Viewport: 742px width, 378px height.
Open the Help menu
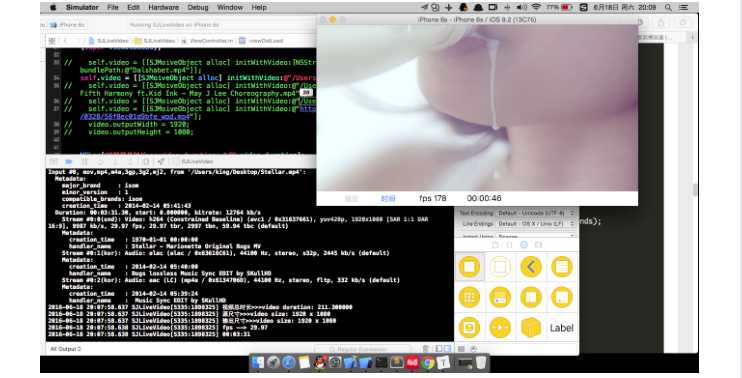(x=259, y=8)
